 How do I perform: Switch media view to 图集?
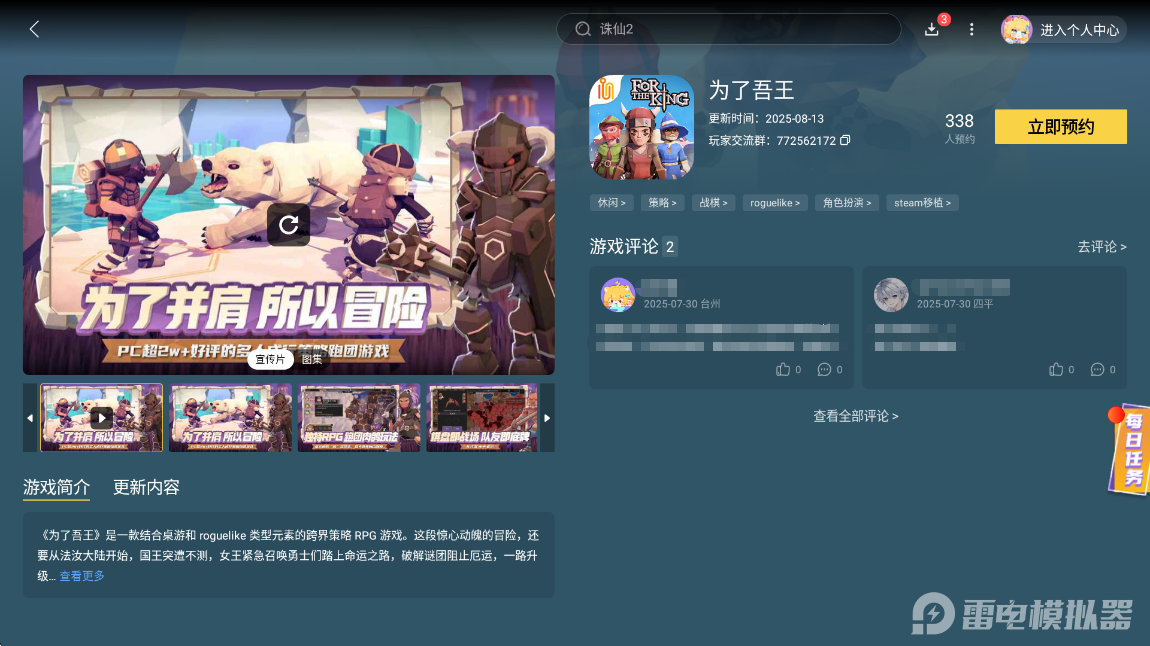pos(312,358)
